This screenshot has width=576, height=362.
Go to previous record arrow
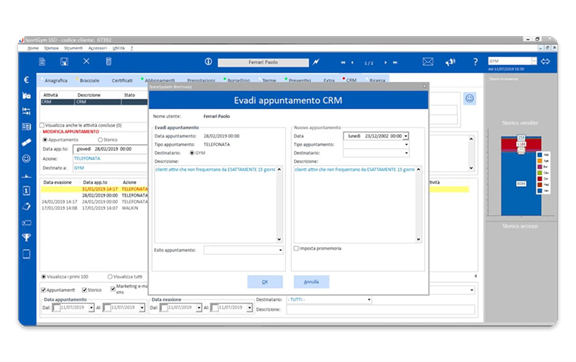(x=353, y=62)
